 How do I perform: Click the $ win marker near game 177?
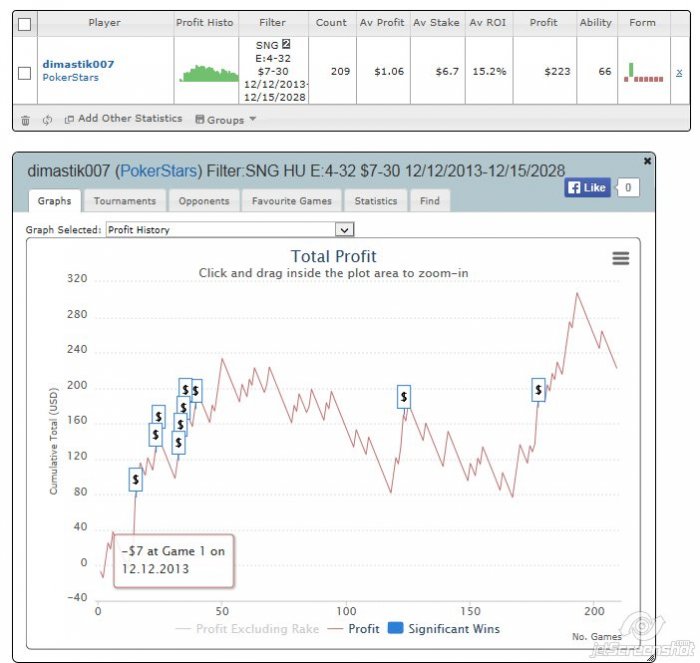pos(538,390)
